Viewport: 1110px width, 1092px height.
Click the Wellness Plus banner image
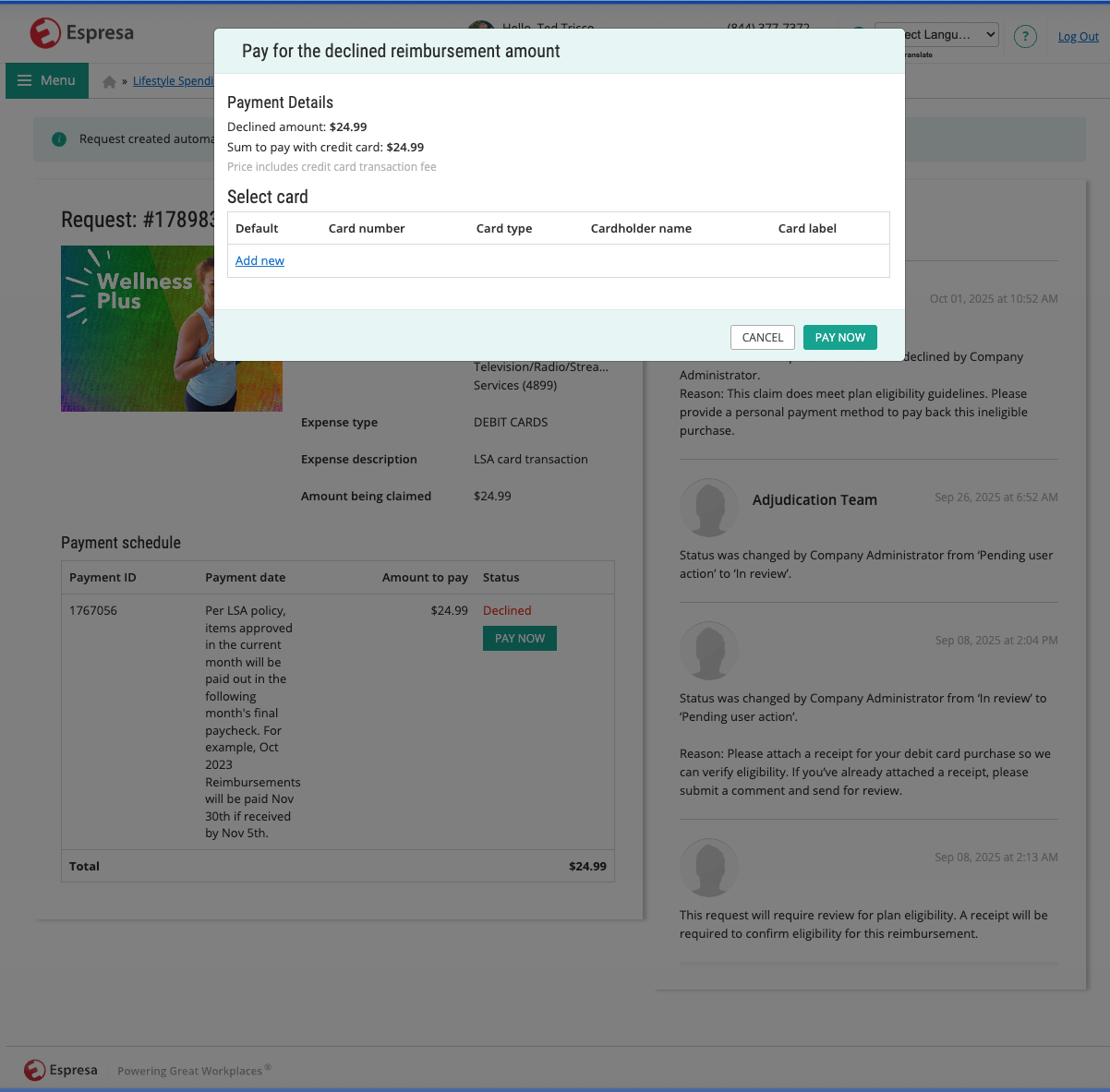pyautogui.click(x=172, y=329)
